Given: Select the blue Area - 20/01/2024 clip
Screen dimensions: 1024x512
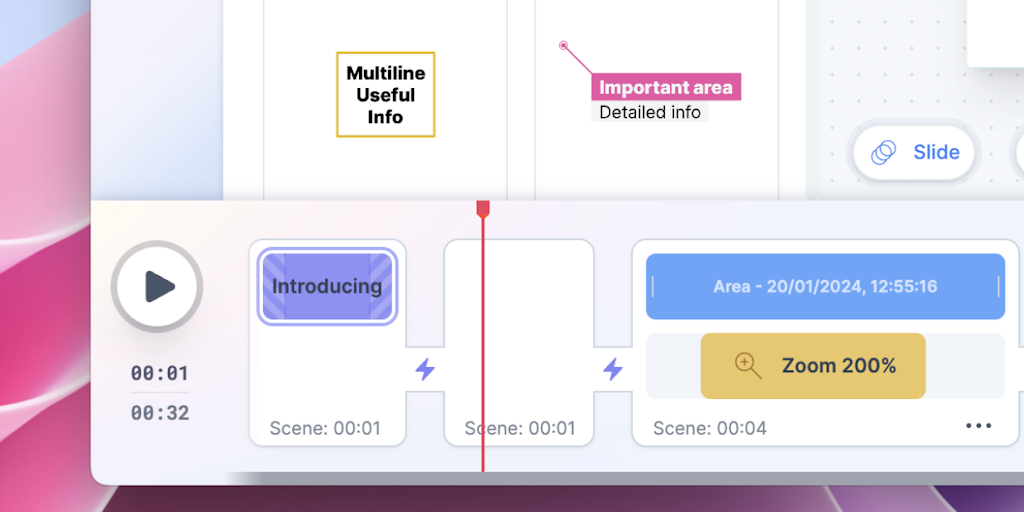Looking at the screenshot, I should click(x=825, y=287).
